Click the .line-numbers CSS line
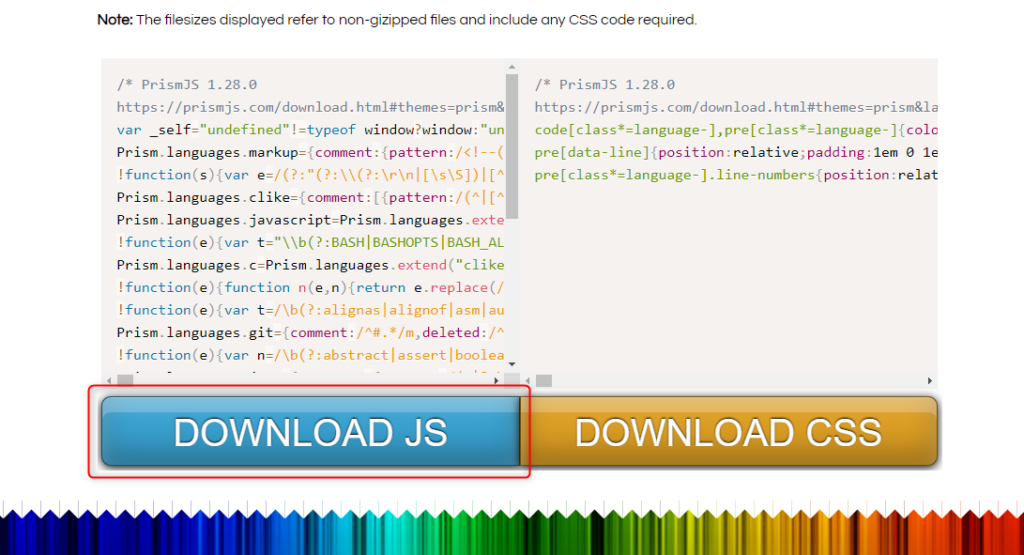The width and height of the screenshot is (1024, 555). [x=736, y=175]
